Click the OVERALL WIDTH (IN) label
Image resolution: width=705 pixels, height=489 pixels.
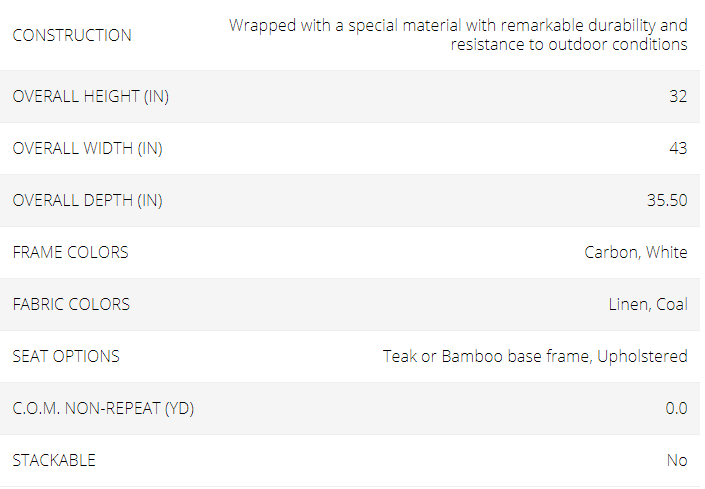click(88, 148)
